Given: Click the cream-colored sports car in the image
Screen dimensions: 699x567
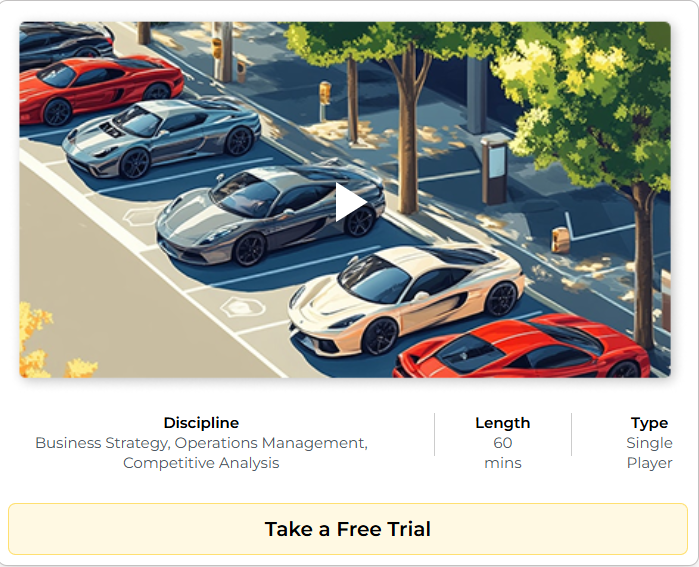Looking at the screenshot, I should 406,301.
